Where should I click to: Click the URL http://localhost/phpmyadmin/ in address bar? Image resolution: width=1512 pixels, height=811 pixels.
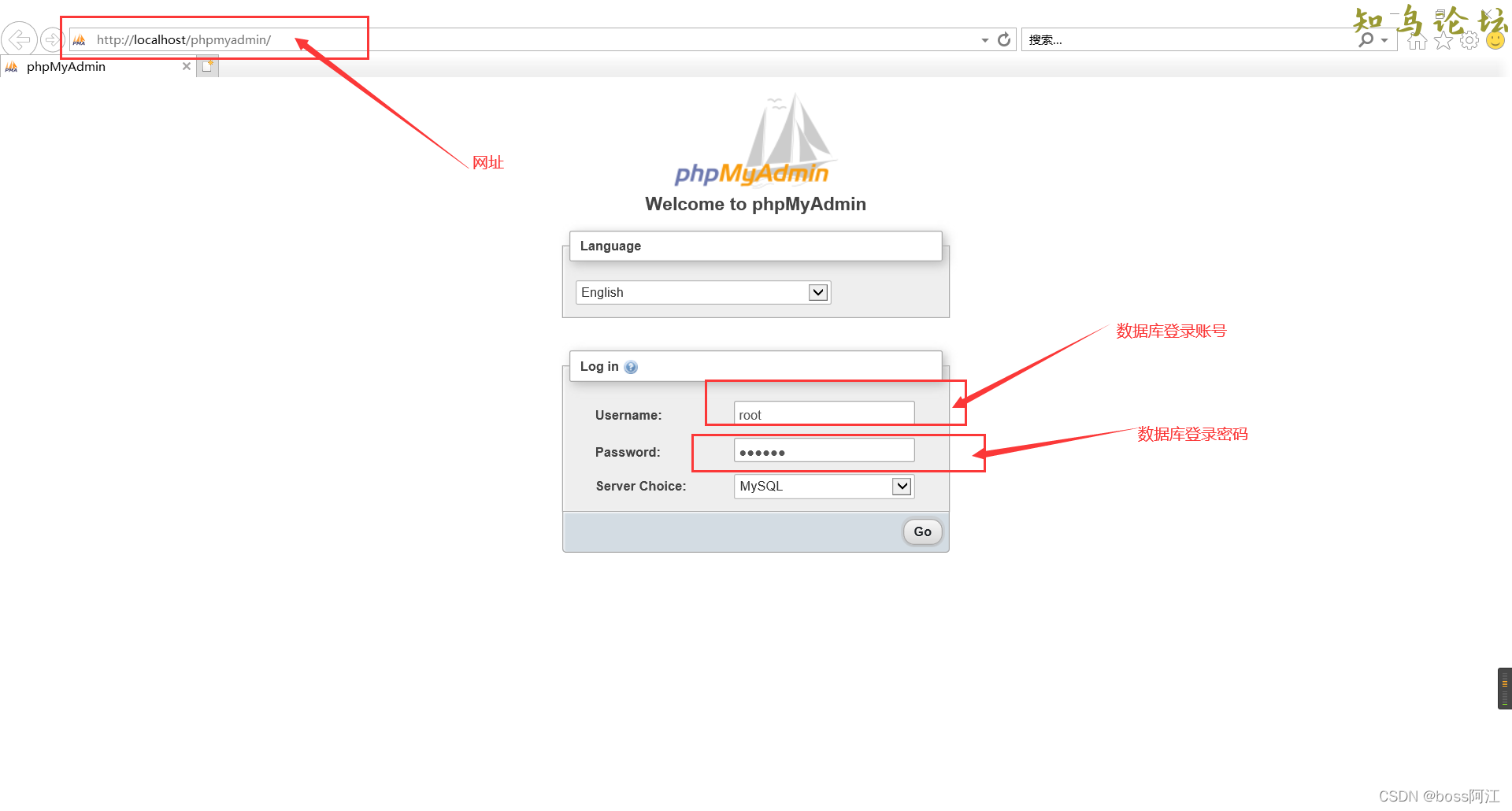point(183,40)
